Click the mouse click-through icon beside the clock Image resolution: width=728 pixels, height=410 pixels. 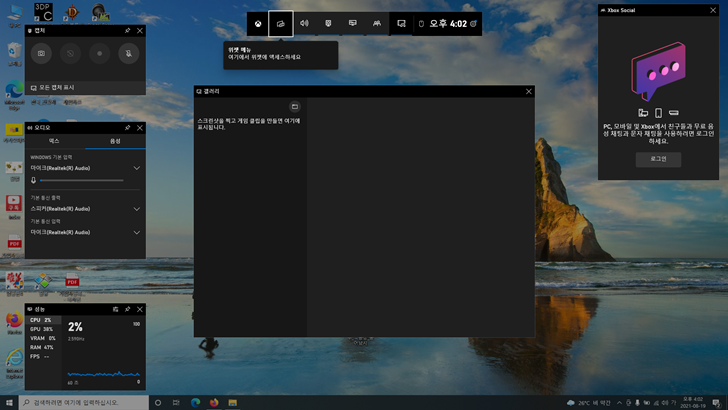(x=421, y=24)
